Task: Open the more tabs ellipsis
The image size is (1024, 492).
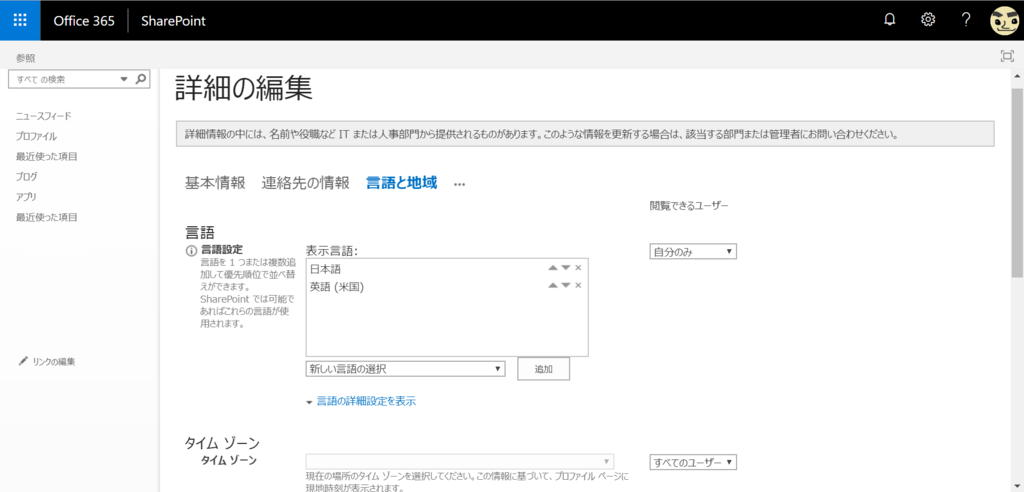Action: click(x=459, y=184)
